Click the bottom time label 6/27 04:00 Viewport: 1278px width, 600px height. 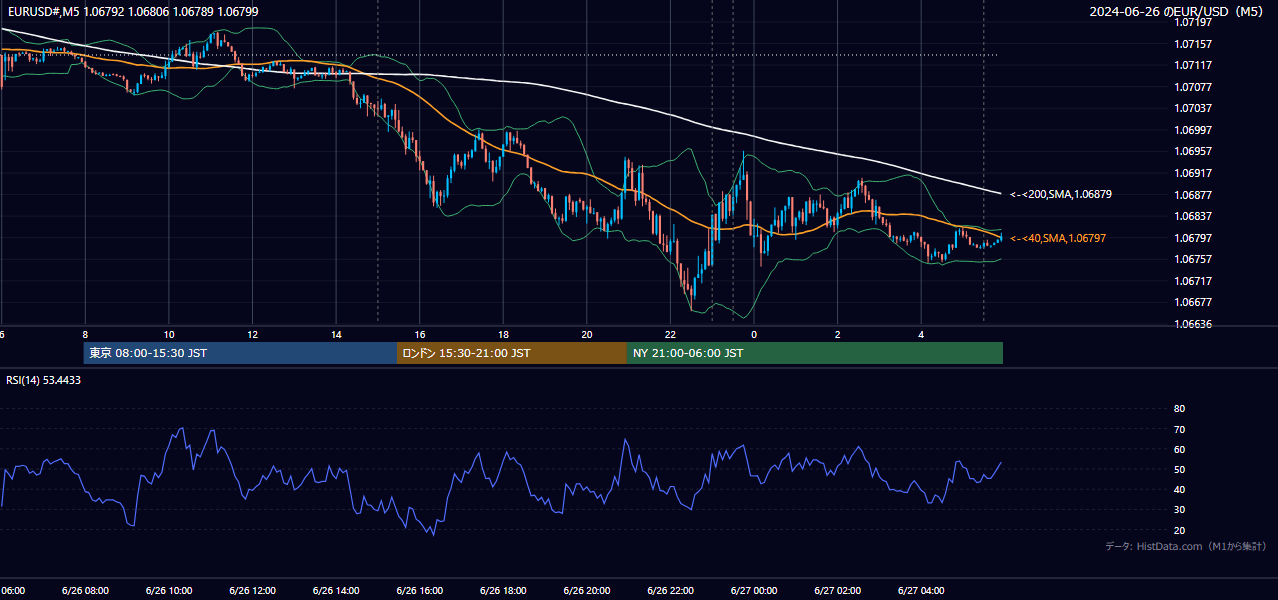921,591
